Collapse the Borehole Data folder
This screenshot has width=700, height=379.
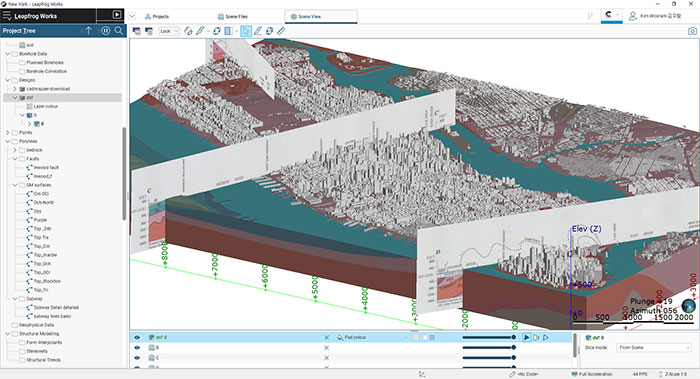8,54
